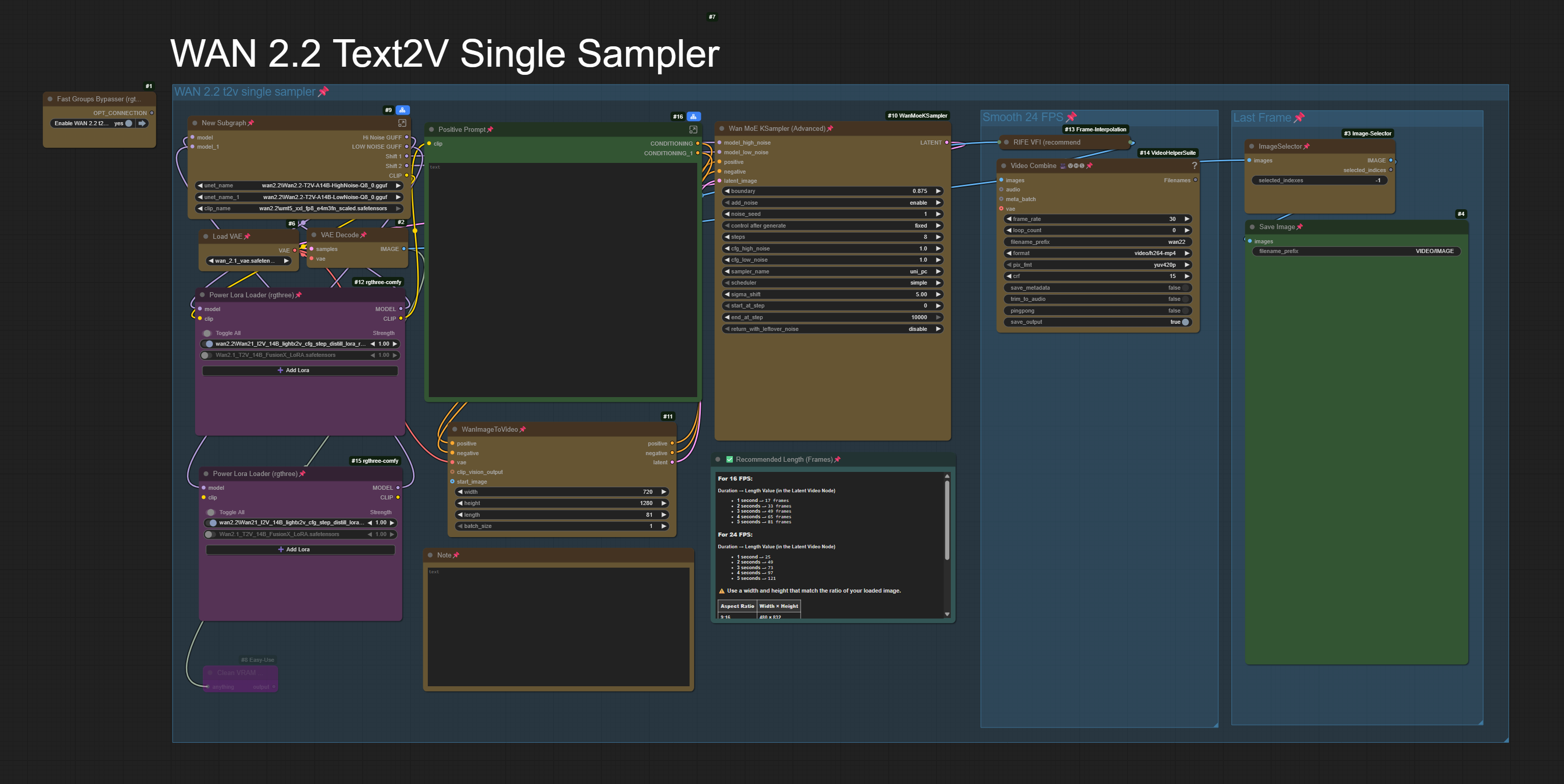Click the Video Combine help question mark
The image size is (1564, 784).
pos(1194,165)
